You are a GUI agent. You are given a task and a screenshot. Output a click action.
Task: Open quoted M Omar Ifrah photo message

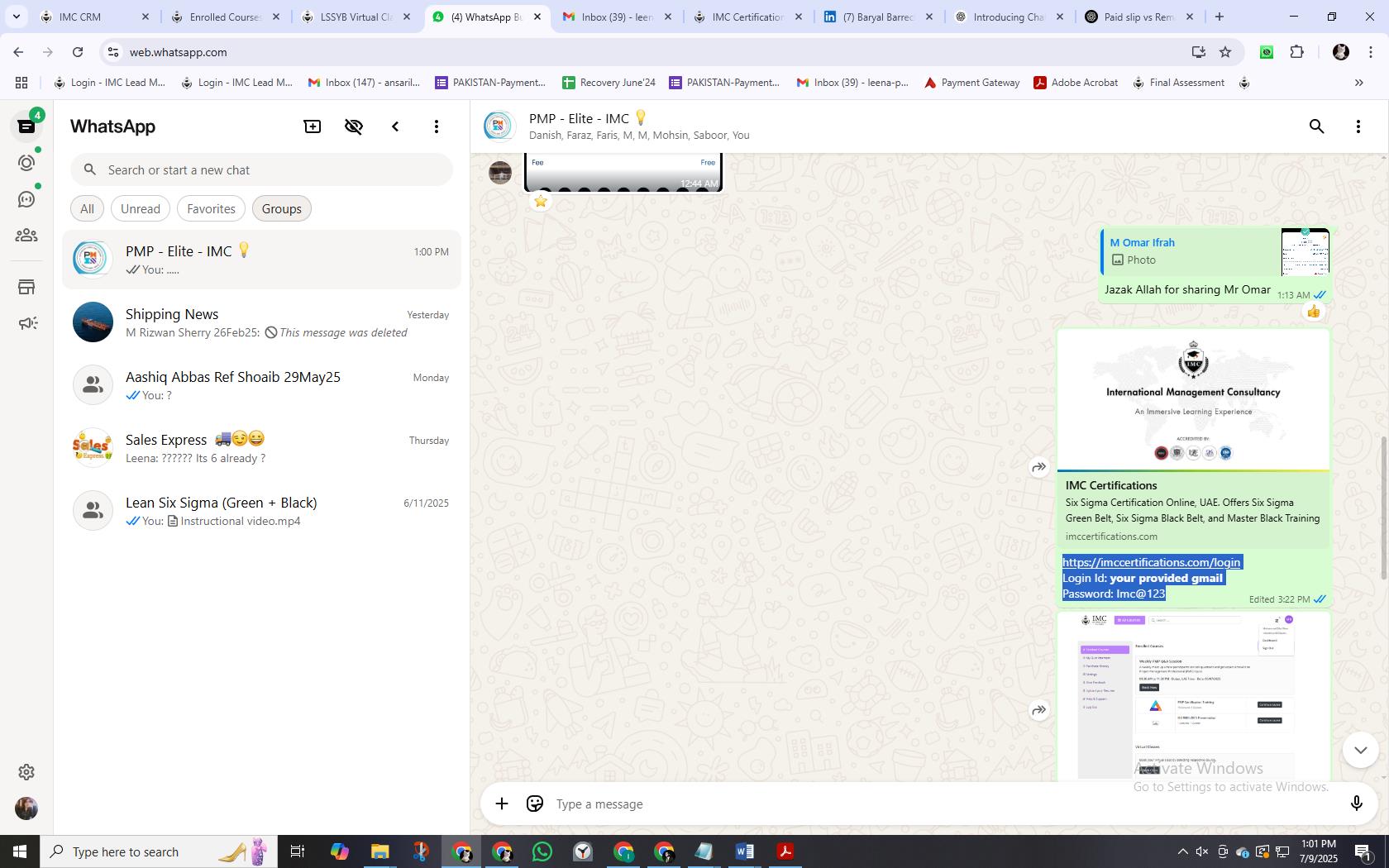coord(1216,251)
